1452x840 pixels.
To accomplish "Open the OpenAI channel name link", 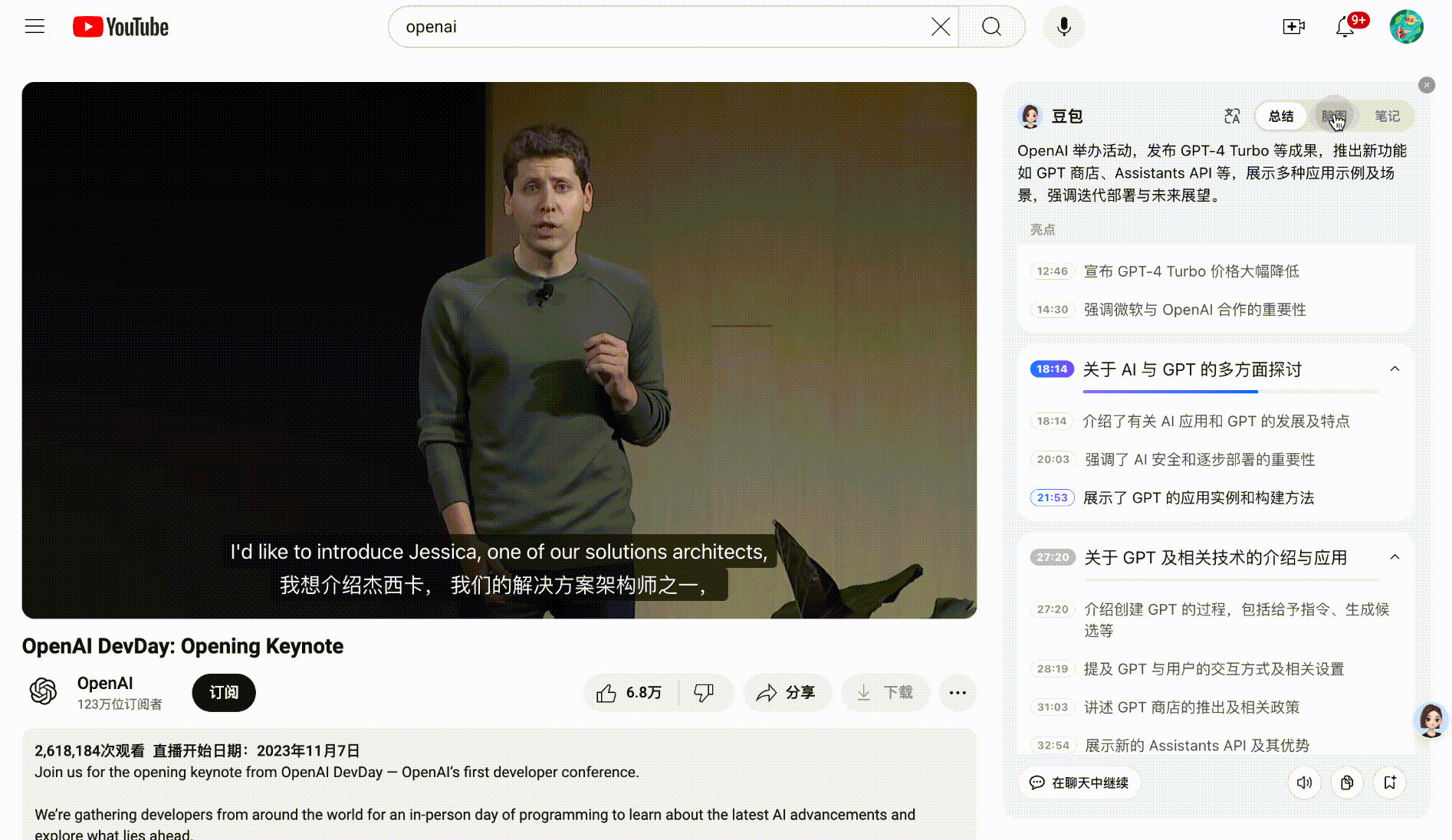I will [105, 683].
